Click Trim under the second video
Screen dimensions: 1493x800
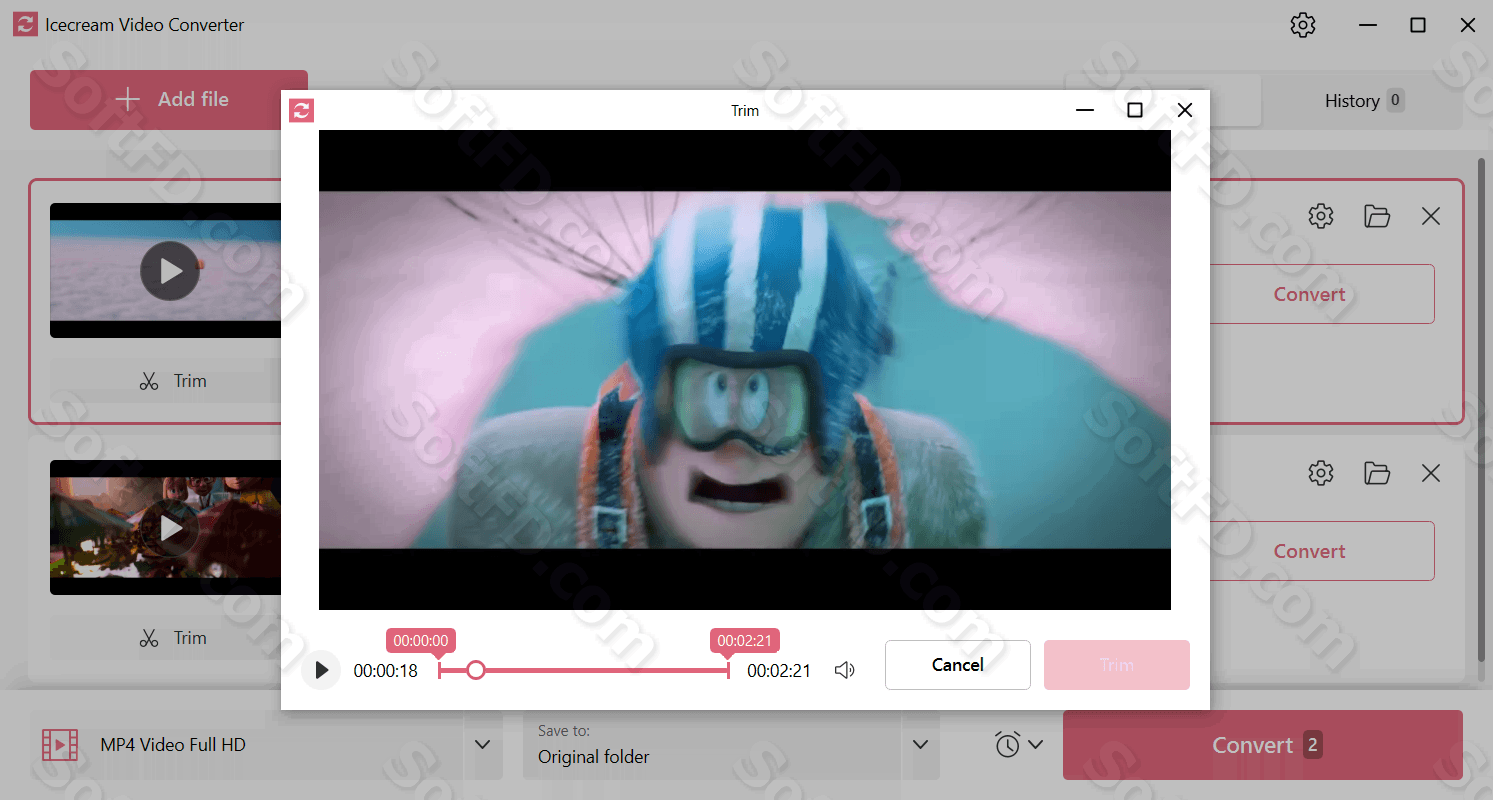click(172, 638)
